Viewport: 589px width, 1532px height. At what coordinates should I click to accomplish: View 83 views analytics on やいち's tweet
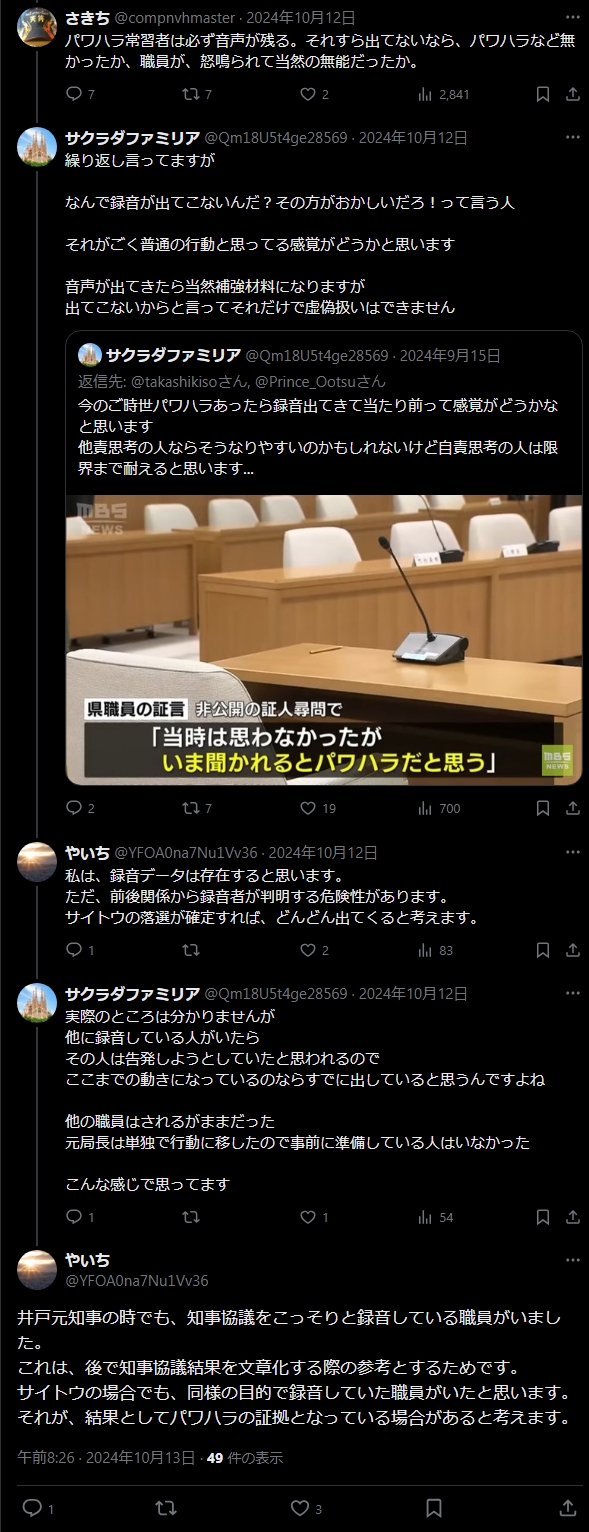[x=436, y=950]
